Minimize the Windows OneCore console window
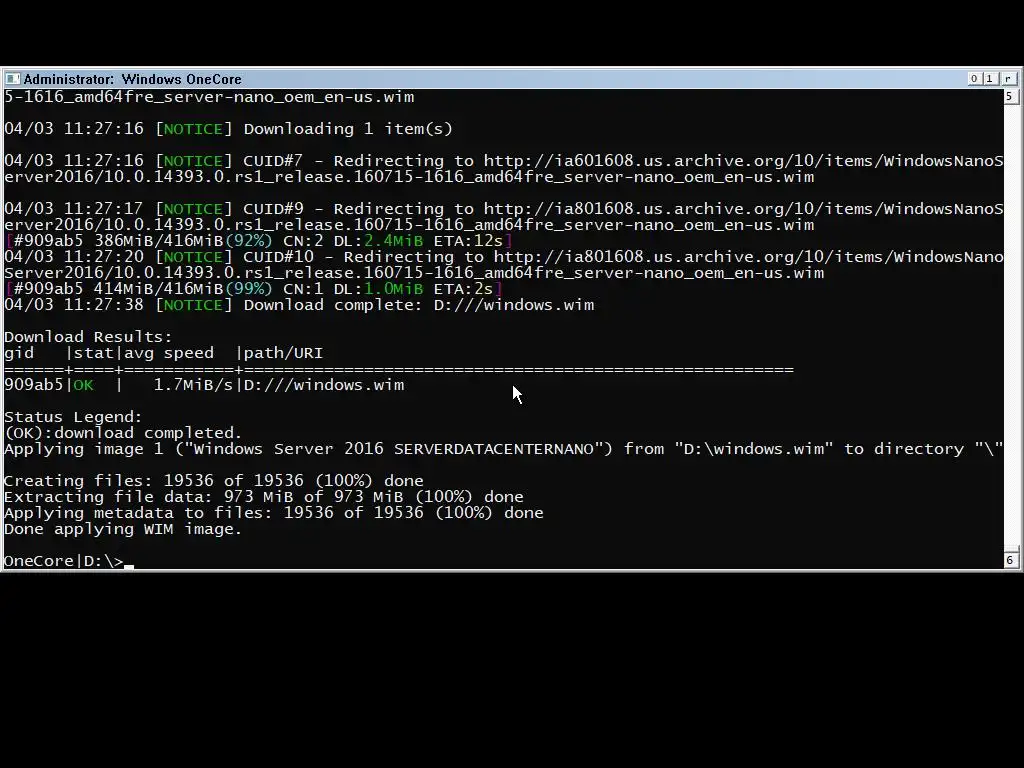 (974, 78)
